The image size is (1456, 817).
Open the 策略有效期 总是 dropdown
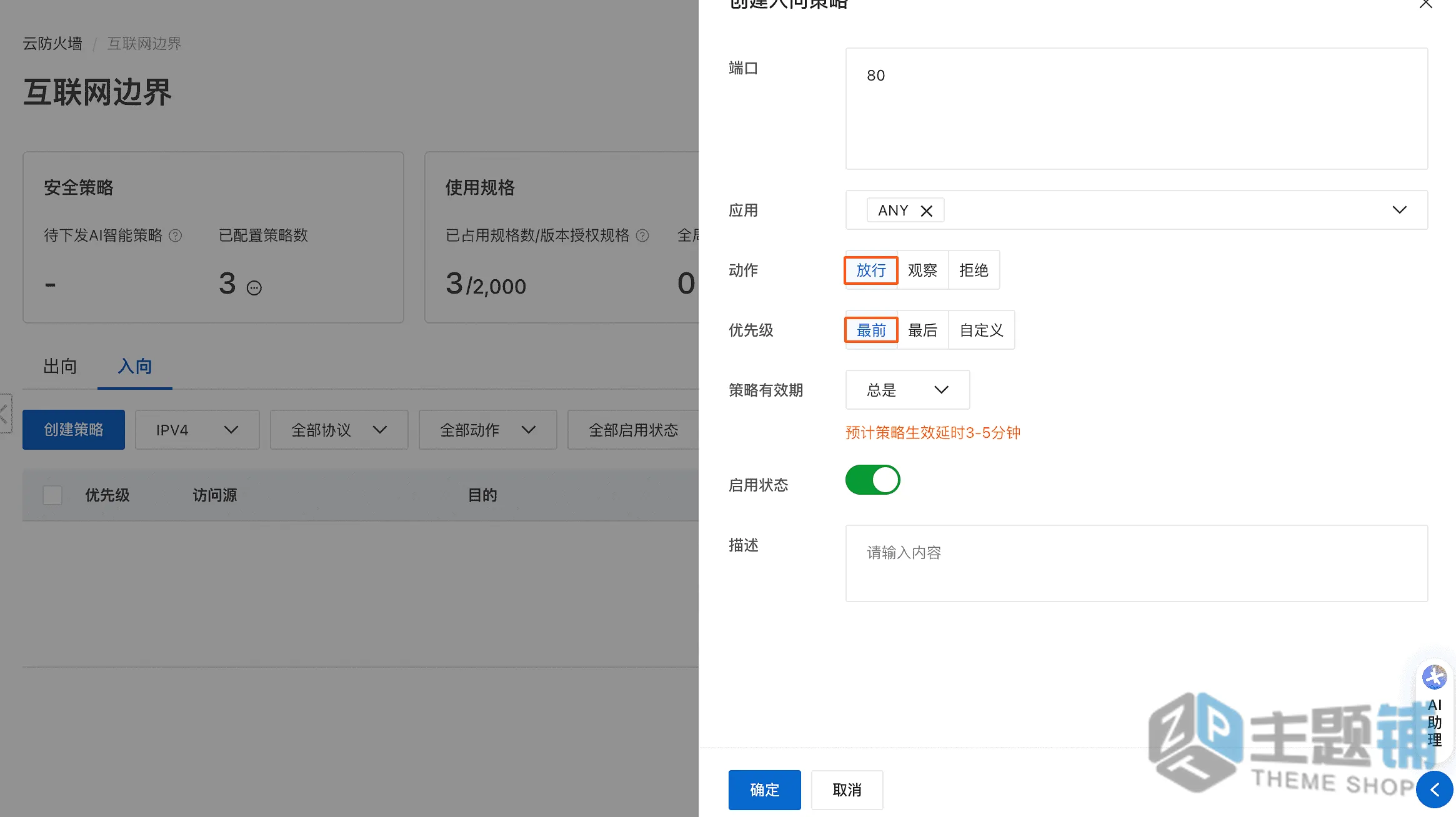[x=907, y=390]
